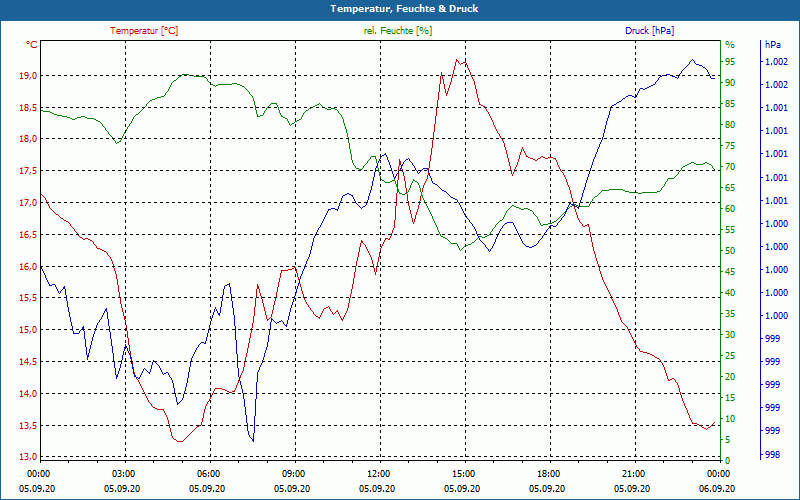The height and width of the screenshot is (500, 800).
Task: Click the '14,0' temperature axis value
Action: (29, 394)
